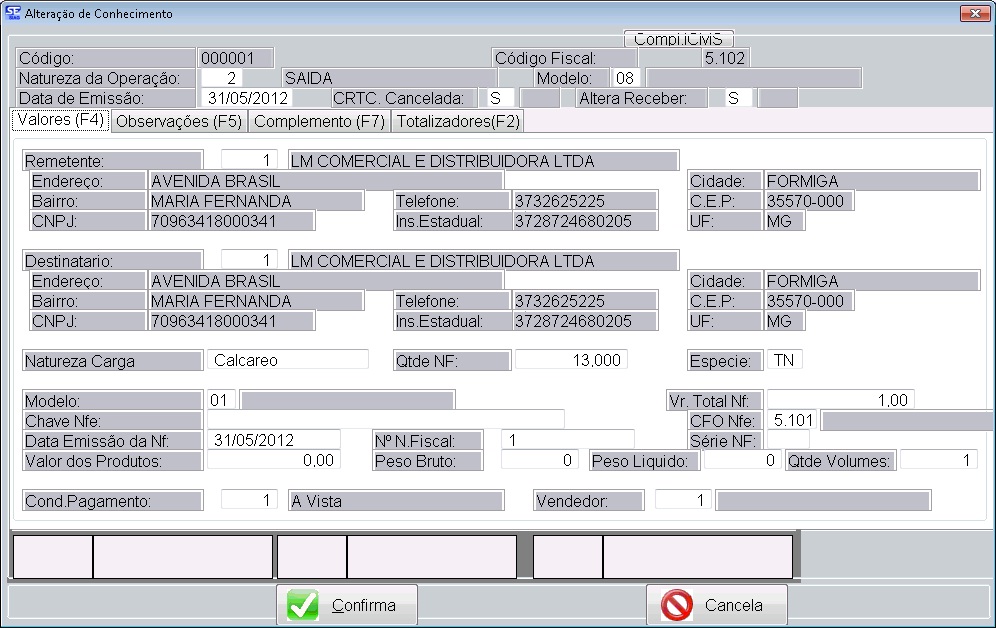Screen dimensions: 996x628
Task: Click the Natureza da Operação code field
Action: (x=222, y=78)
